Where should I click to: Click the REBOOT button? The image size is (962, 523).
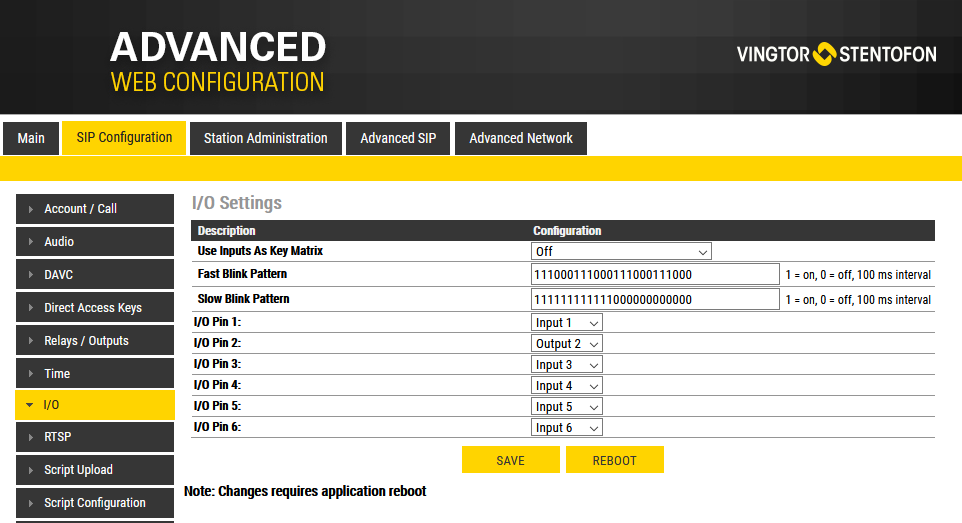click(614, 460)
